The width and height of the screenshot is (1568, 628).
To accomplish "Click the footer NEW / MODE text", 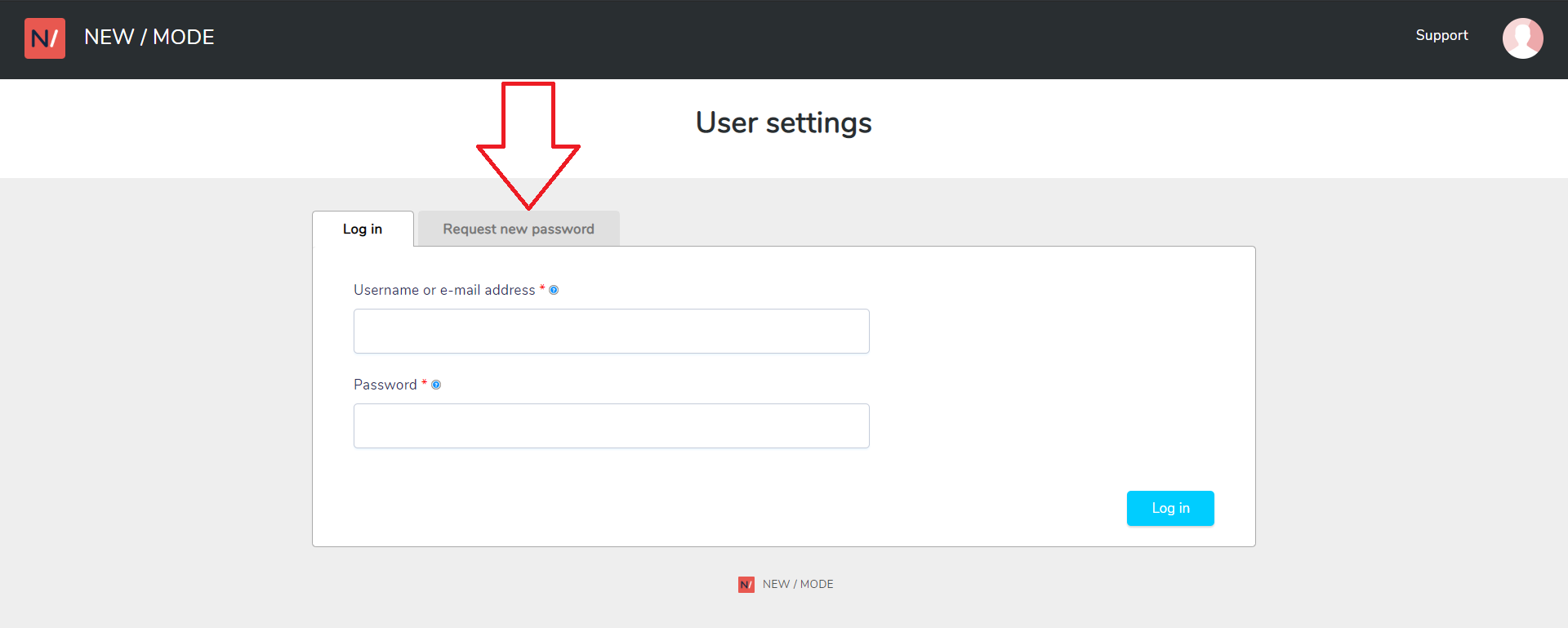I will 798,584.
